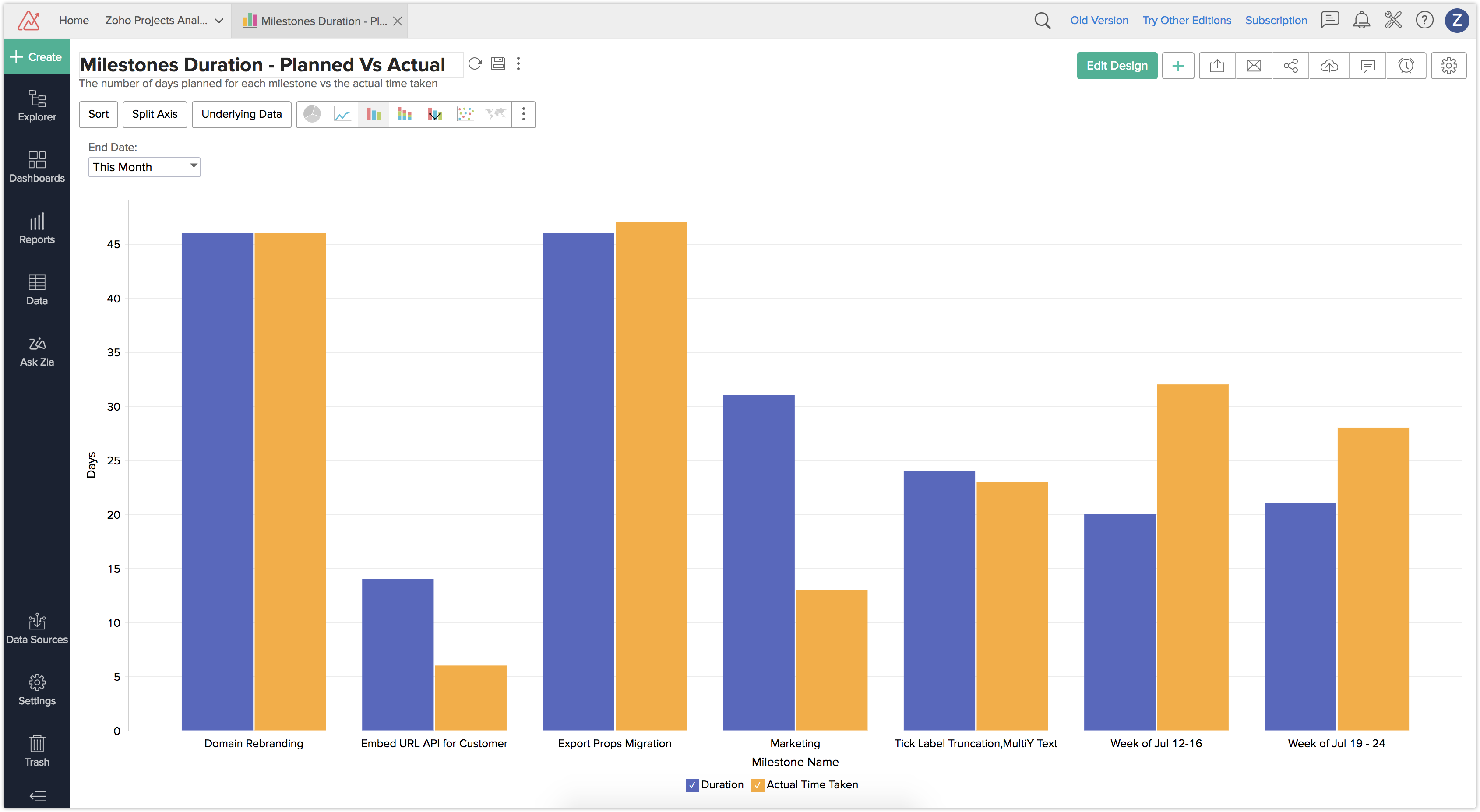This screenshot has height=812, width=1480.
Task: Open the End Date This Month dropdown
Action: tap(144, 167)
